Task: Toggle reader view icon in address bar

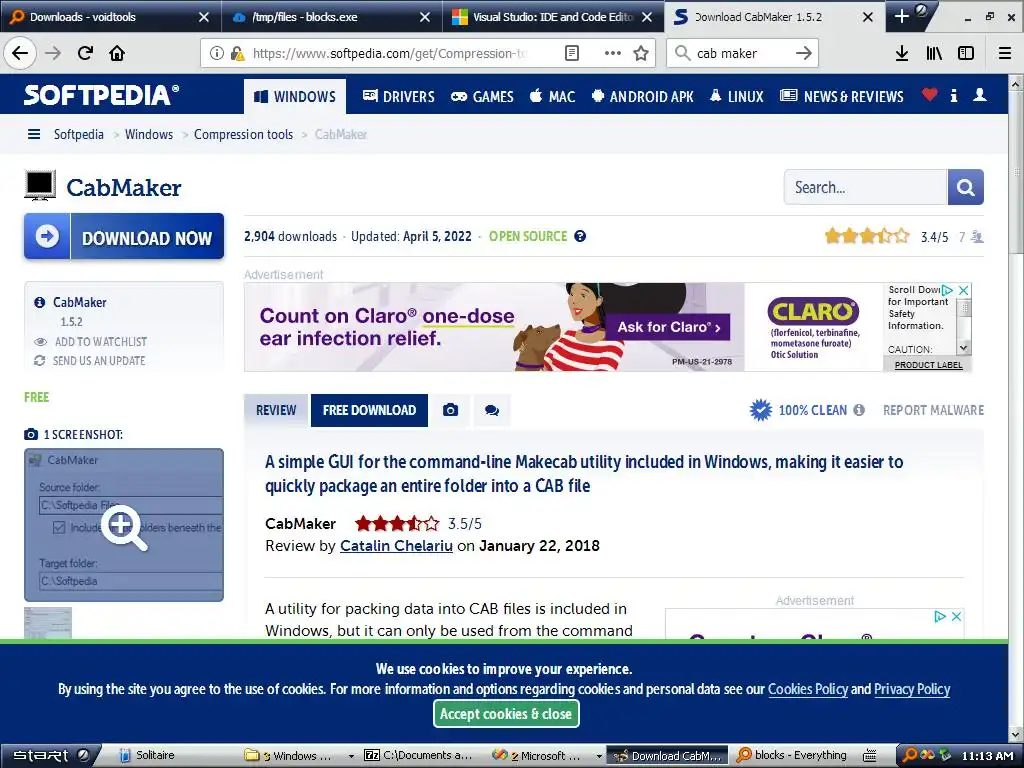Action: click(x=571, y=53)
